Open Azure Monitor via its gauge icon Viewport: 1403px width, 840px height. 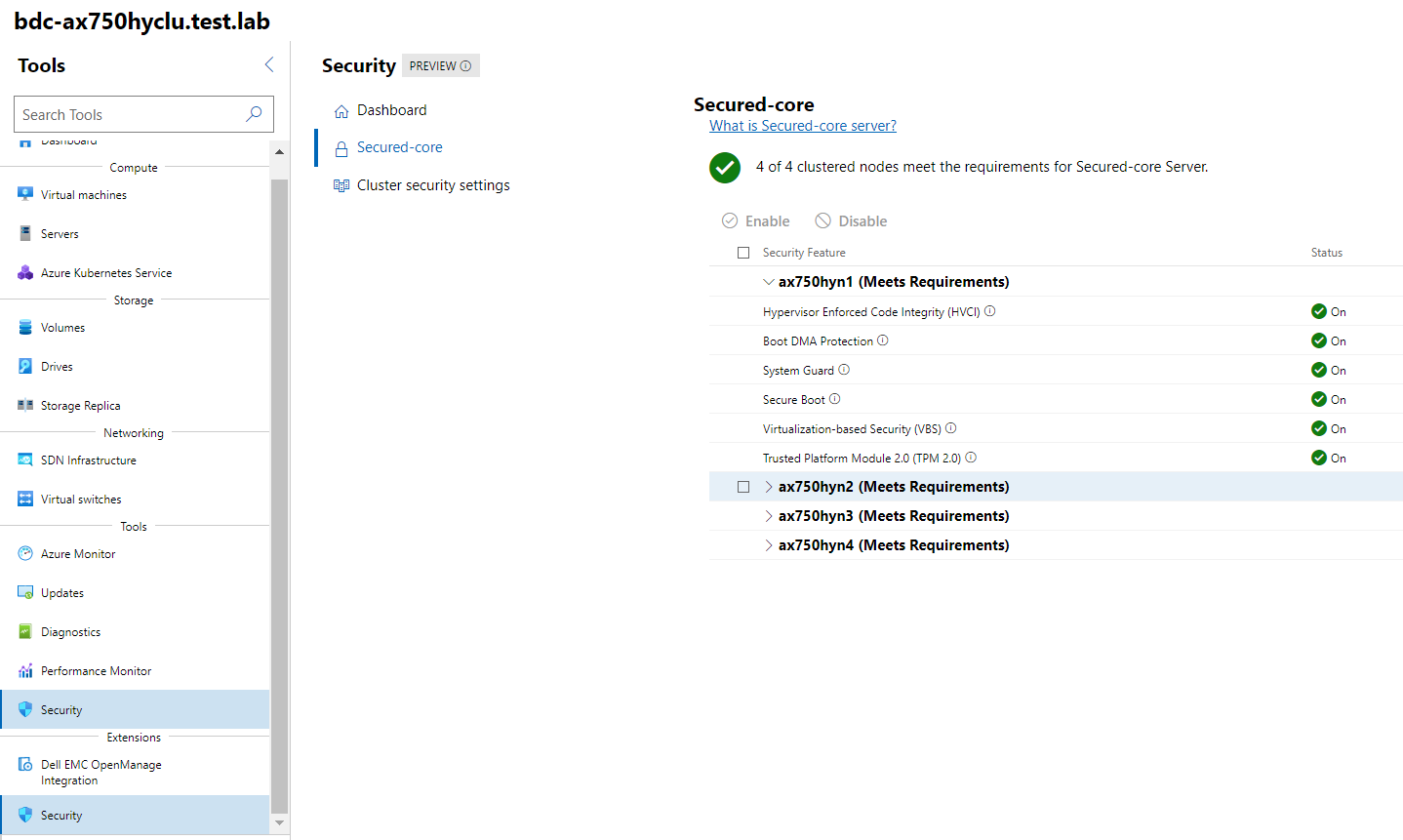(x=25, y=553)
